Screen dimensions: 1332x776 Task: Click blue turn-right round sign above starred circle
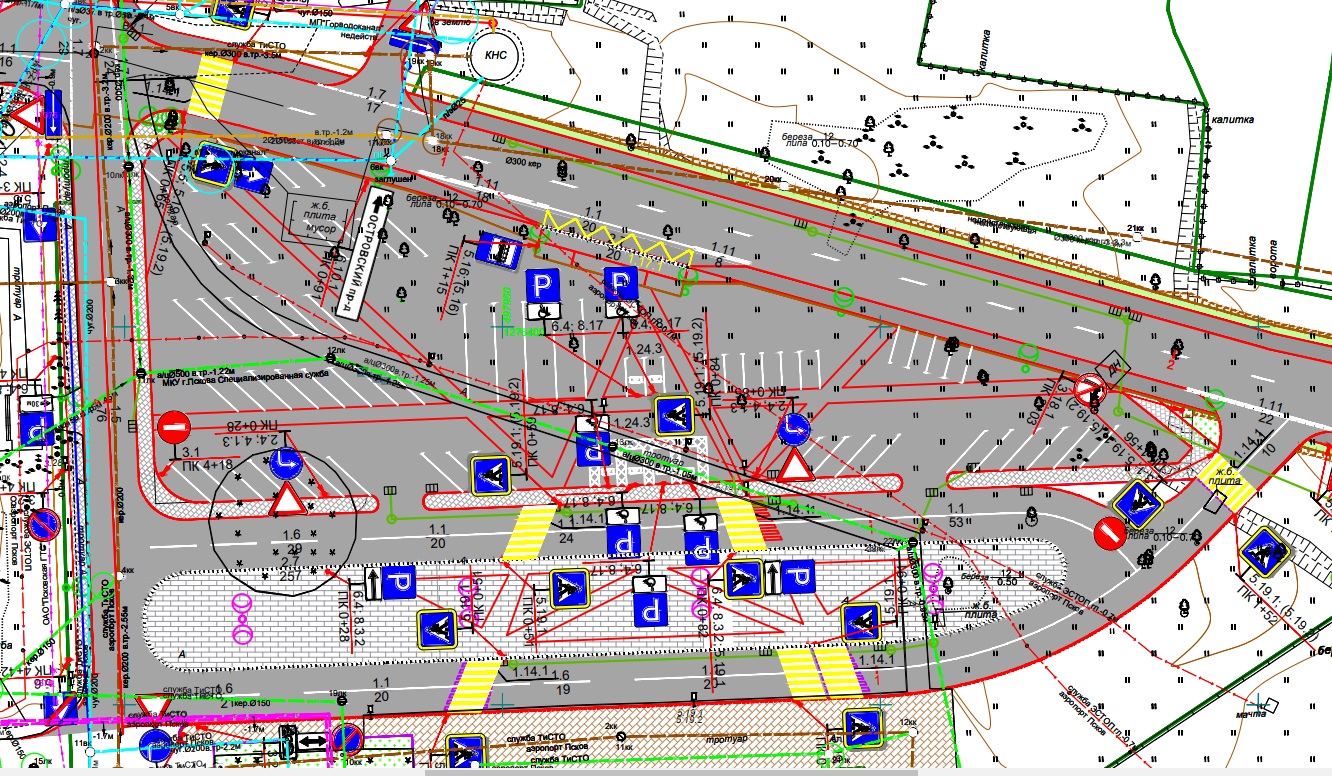pos(286,465)
